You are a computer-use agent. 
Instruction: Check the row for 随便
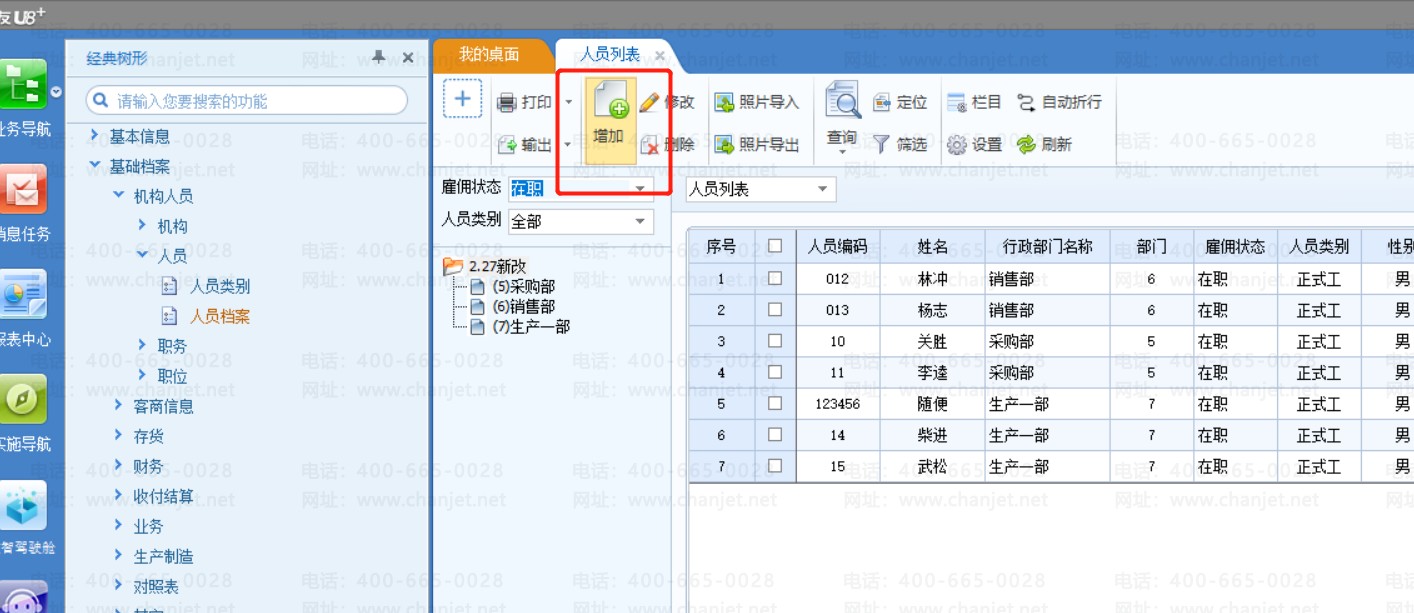pyautogui.click(x=775, y=404)
